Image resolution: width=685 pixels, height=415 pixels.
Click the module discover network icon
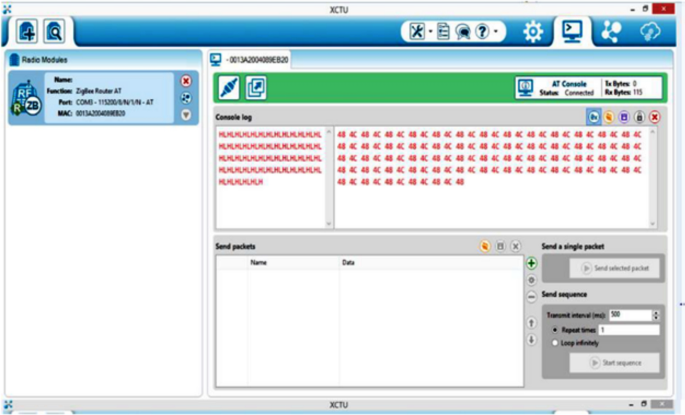click(x=186, y=98)
